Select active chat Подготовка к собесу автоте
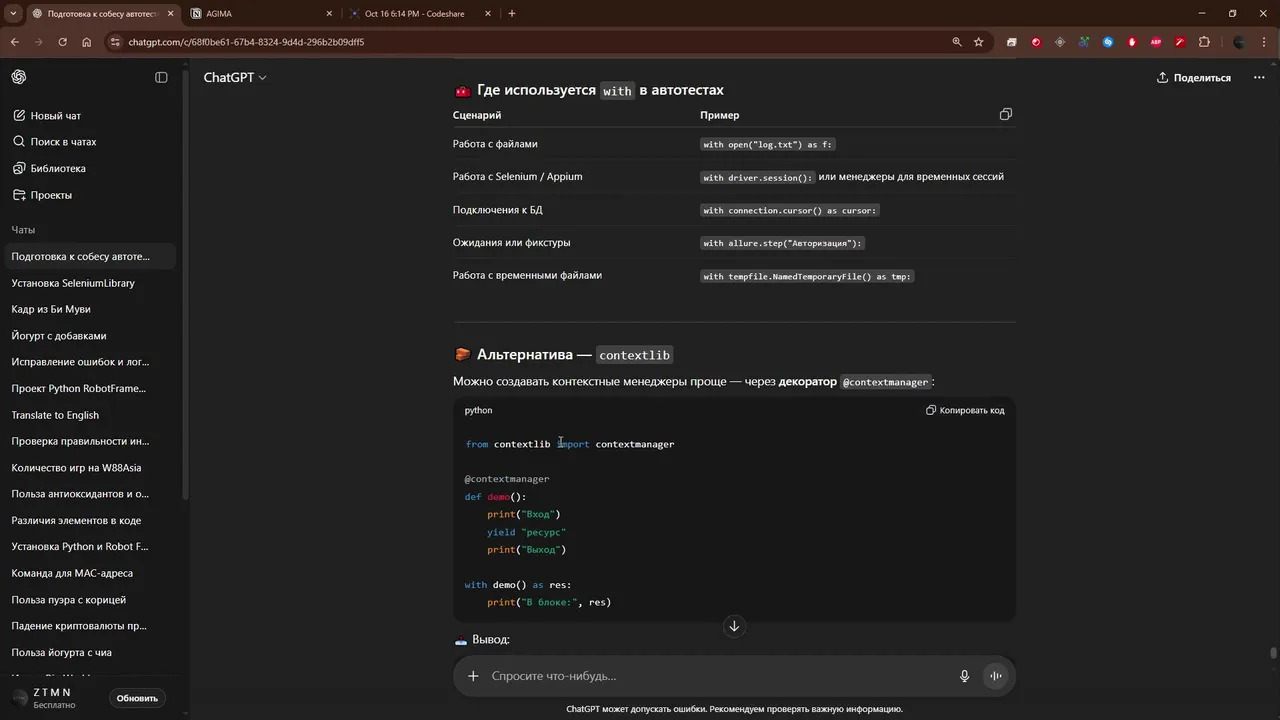This screenshot has width=1280, height=720. click(90, 256)
